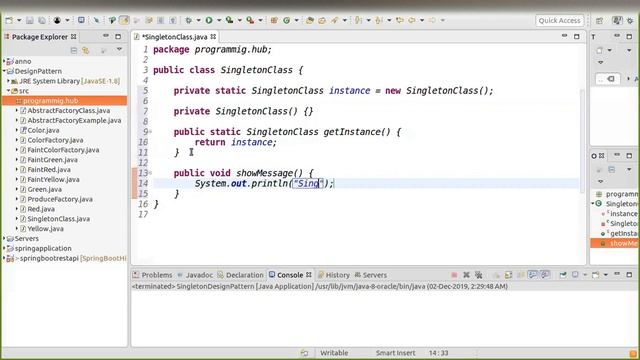Select Color.java in Package Explorer

pyautogui.click(x=43, y=130)
